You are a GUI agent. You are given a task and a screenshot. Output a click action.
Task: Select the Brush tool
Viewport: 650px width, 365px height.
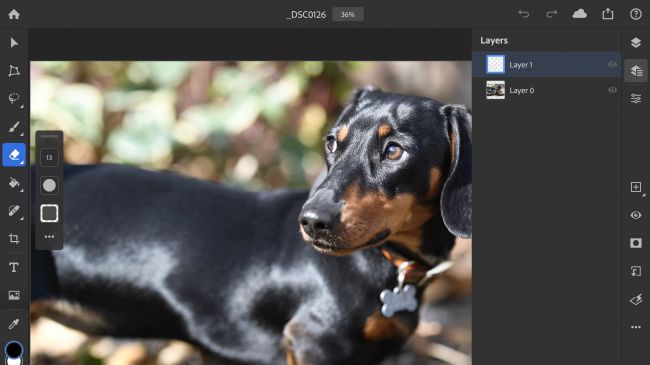pos(14,127)
